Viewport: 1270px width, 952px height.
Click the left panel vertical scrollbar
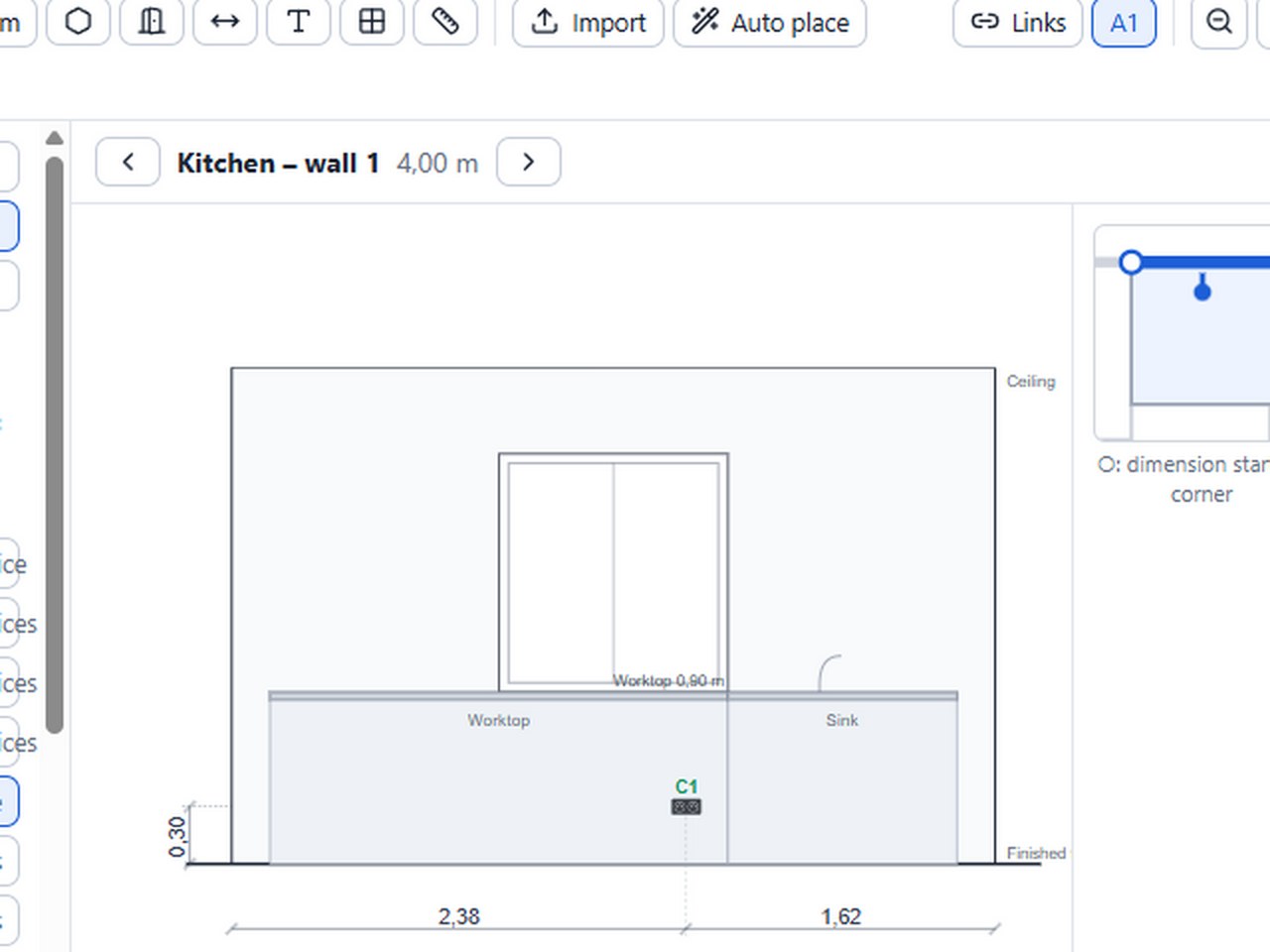[x=55, y=444]
